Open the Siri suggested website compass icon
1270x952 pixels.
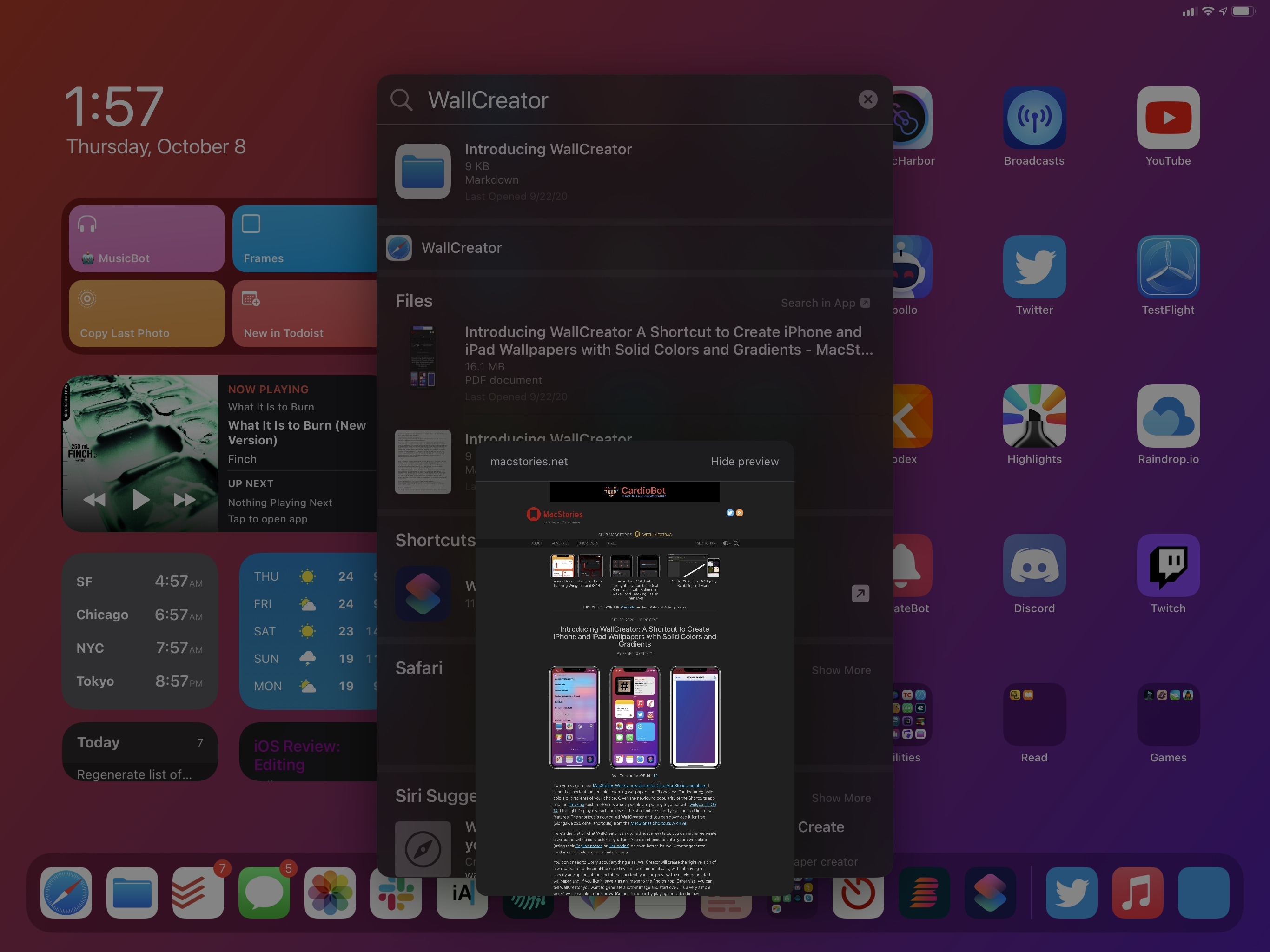(x=423, y=849)
